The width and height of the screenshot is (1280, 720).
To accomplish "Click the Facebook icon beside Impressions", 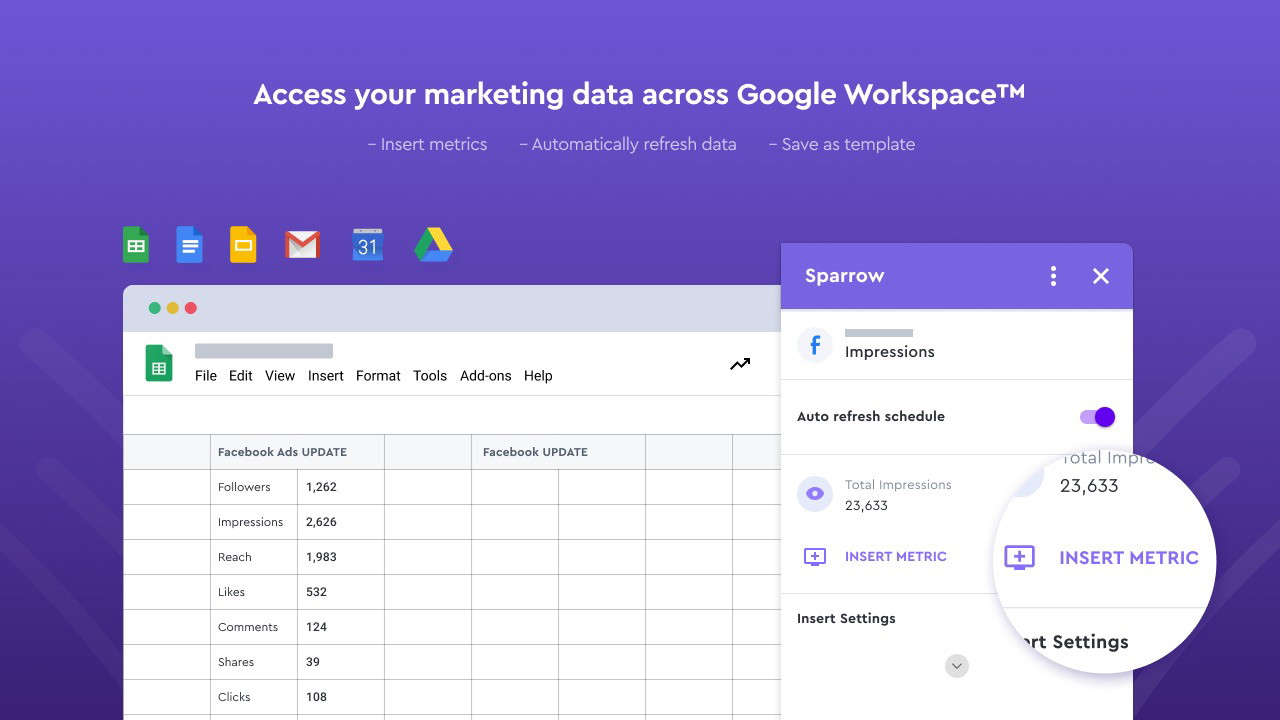I will [x=815, y=345].
